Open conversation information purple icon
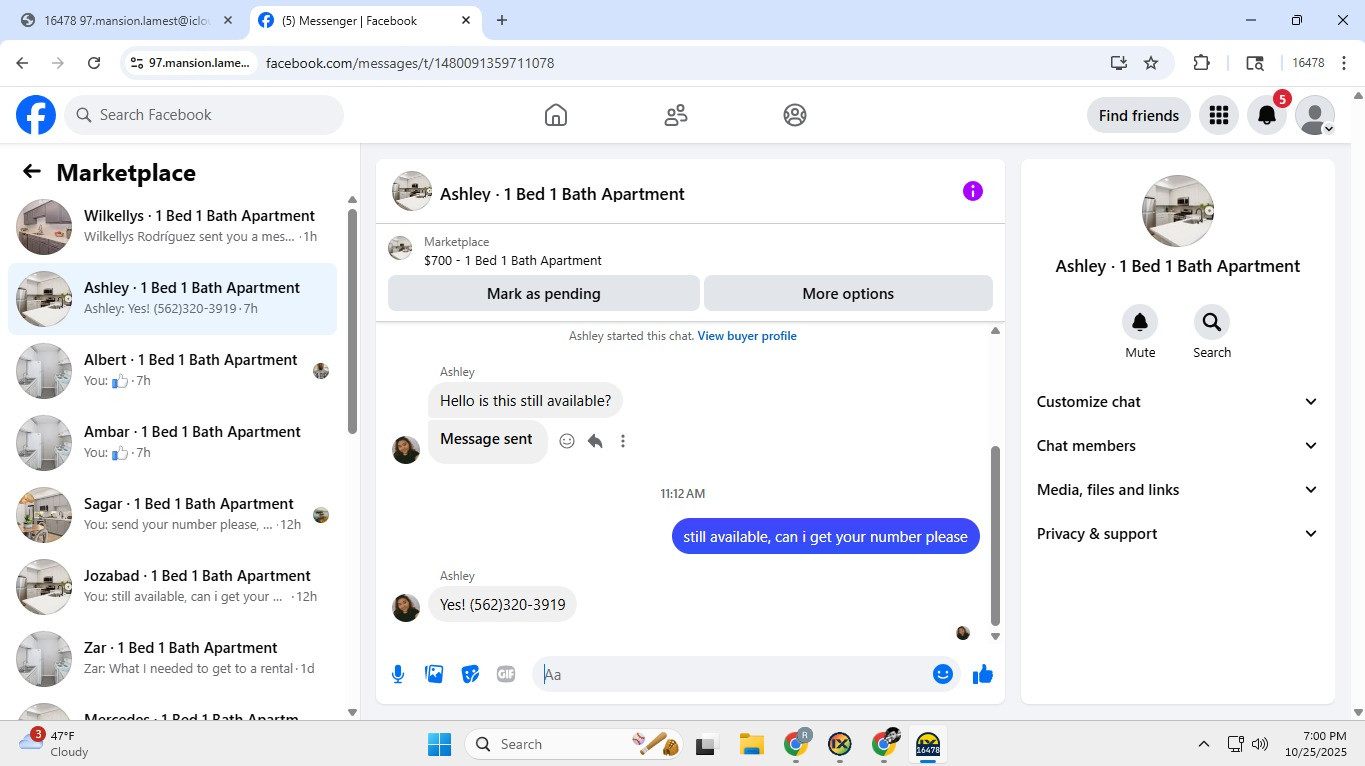Screen dimensions: 1365x766 (x=973, y=191)
